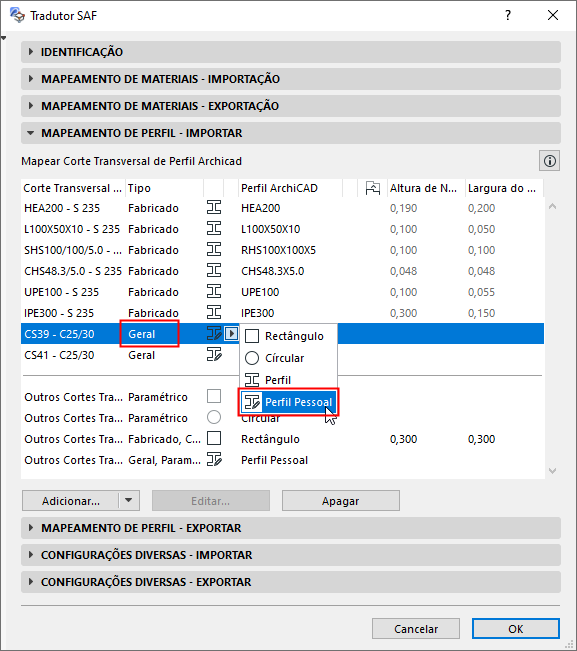This screenshot has height=651, width=577.
Task: Click the custom profile icon in CS39 row
Action: click(214, 333)
